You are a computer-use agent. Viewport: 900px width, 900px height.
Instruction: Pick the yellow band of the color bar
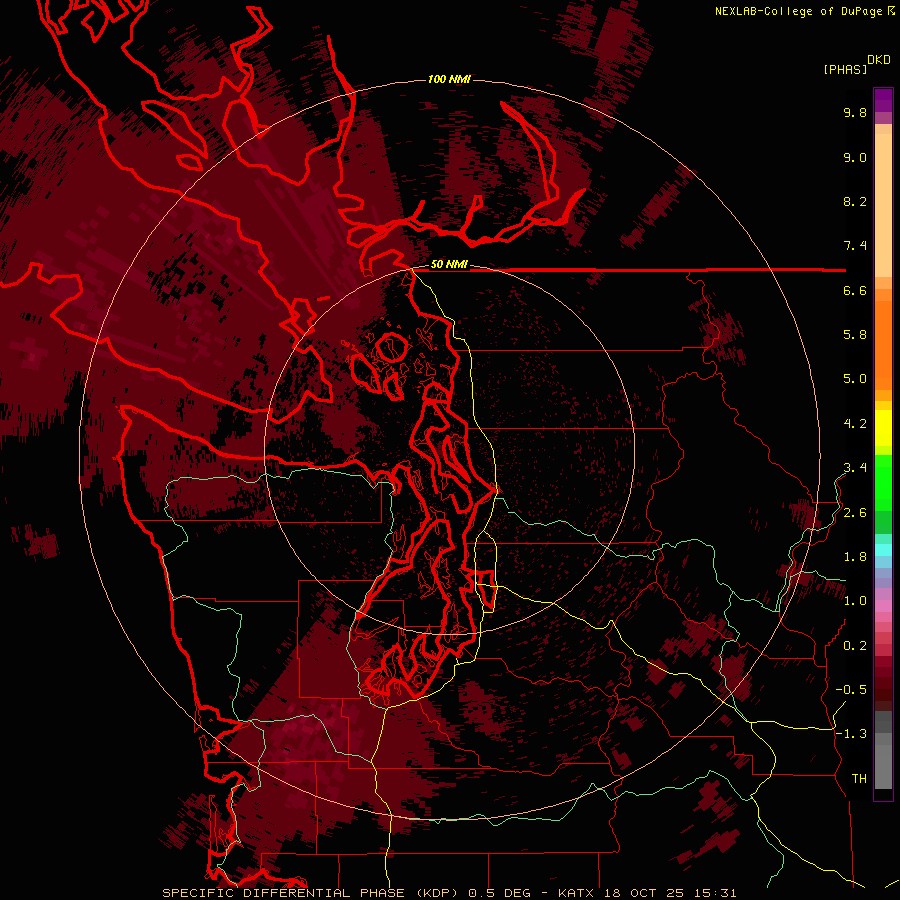click(883, 428)
